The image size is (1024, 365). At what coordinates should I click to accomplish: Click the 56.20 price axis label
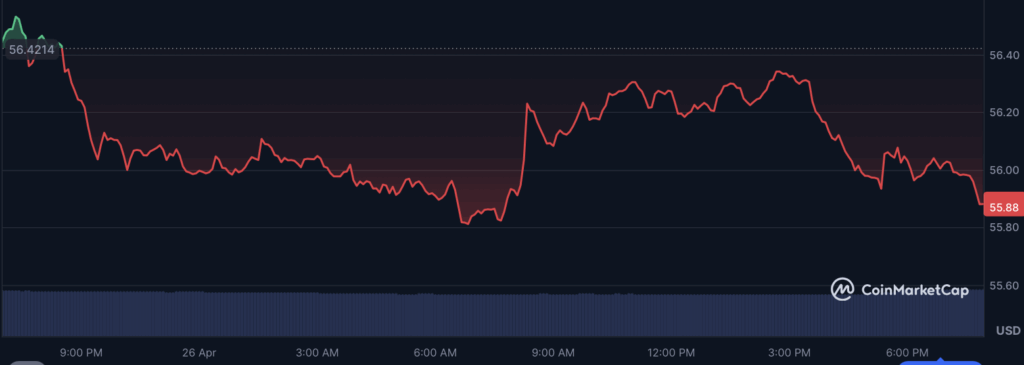click(1004, 113)
